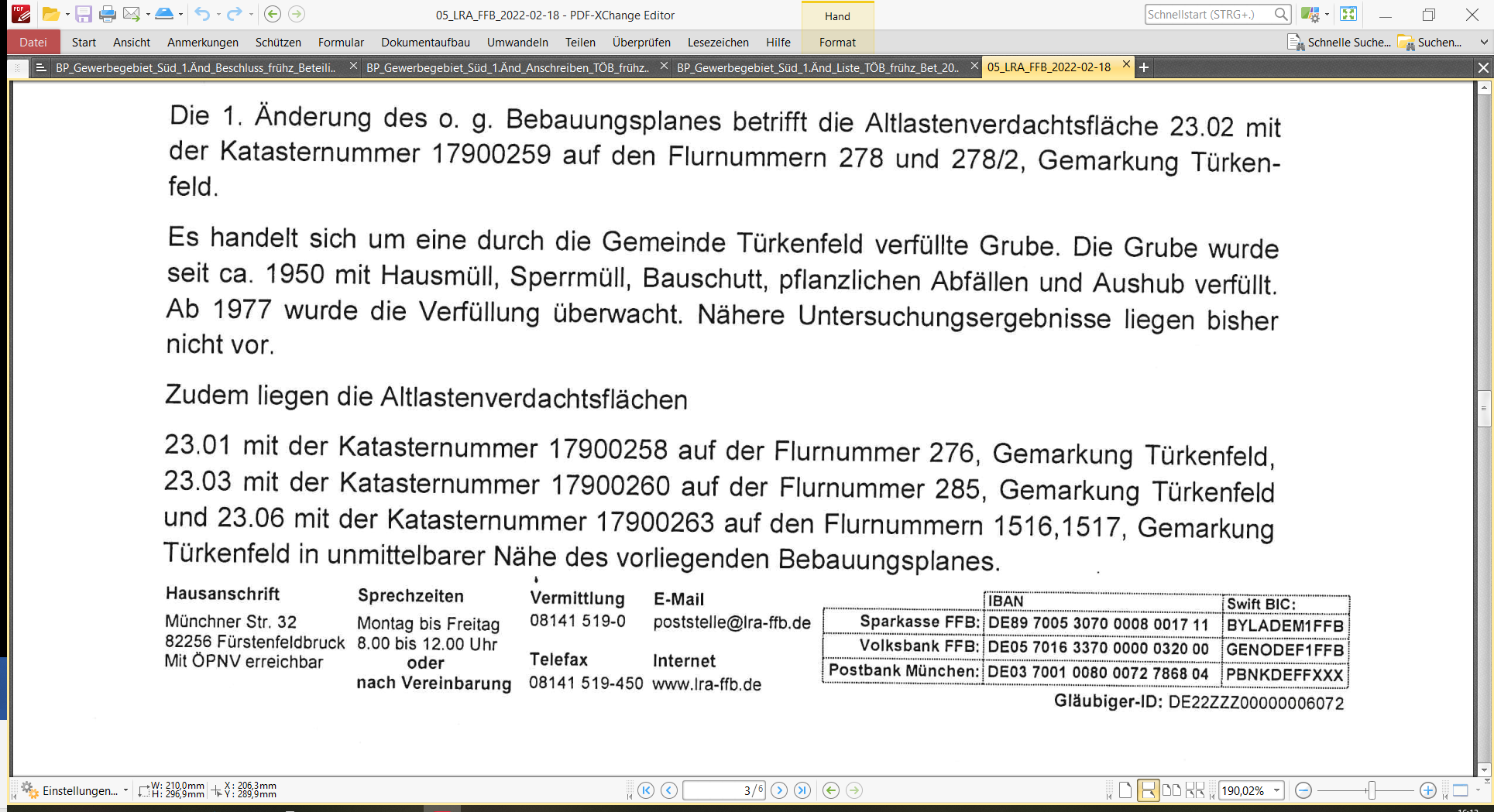Add a new tab with the plus icon
This screenshot has width=1494, height=812.
[1144, 68]
